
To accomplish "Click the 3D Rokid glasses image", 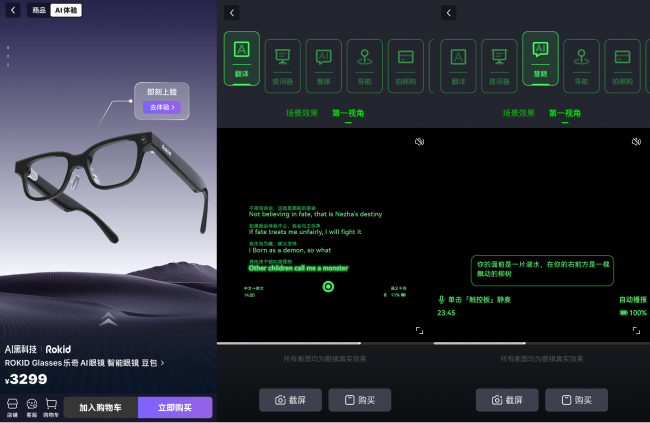I will [112, 187].
